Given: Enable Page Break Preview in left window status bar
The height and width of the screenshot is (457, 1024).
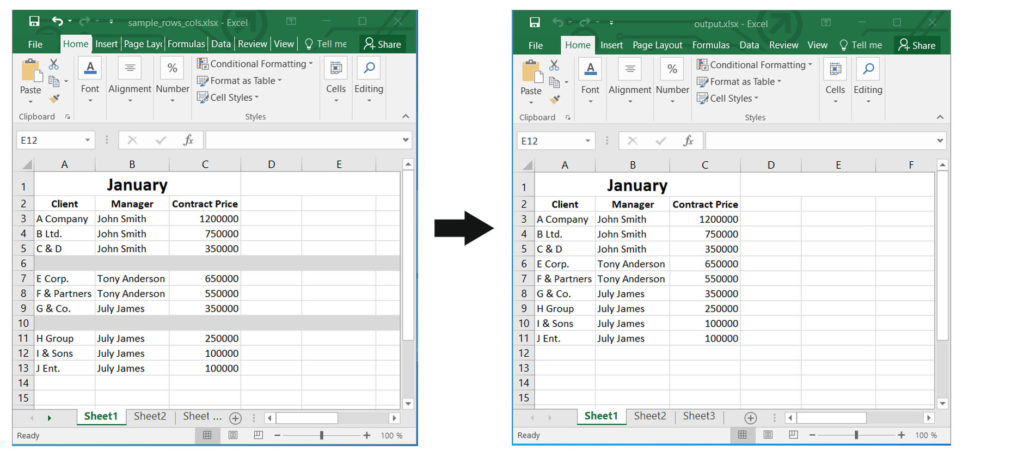Looking at the screenshot, I should tap(256, 435).
